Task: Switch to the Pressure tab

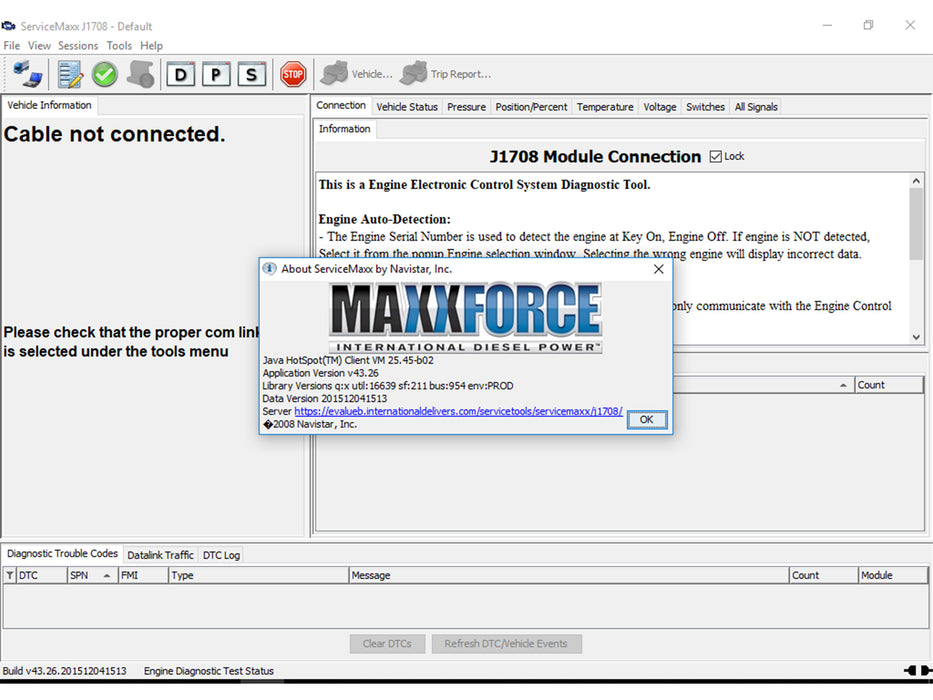Action: tap(466, 107)
